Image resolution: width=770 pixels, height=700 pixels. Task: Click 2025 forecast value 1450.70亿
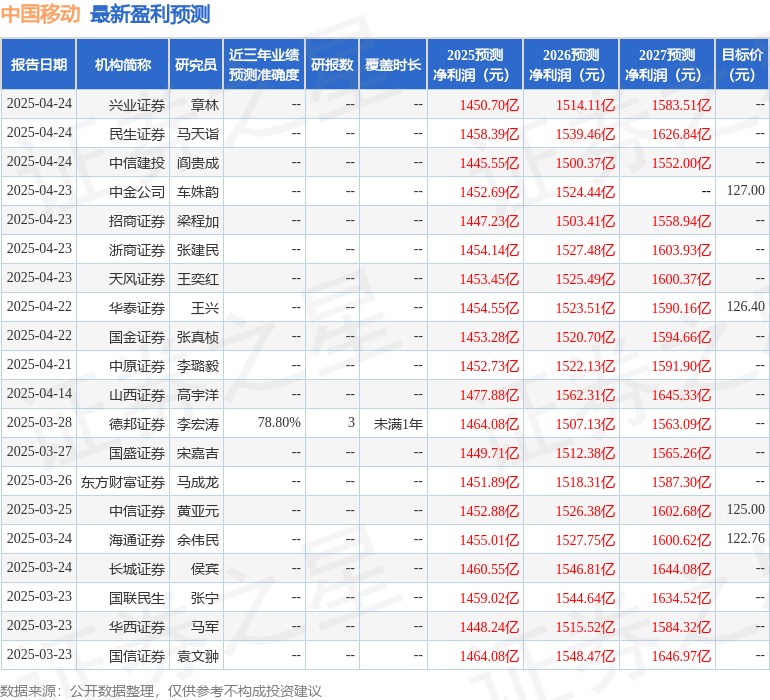tap(489, 105)
